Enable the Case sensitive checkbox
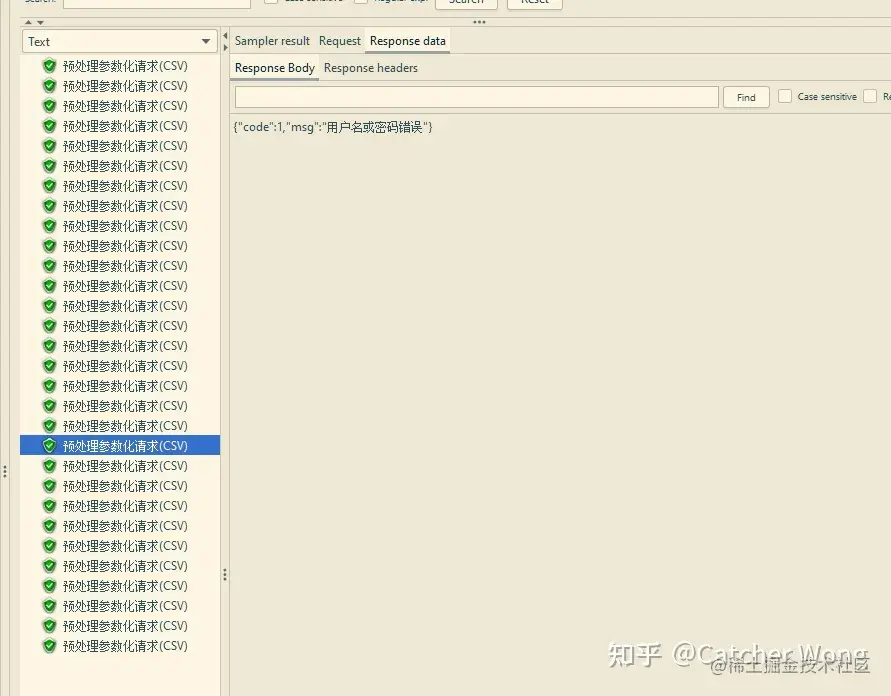This screenshot has height=696, width=891. [785, 96]
